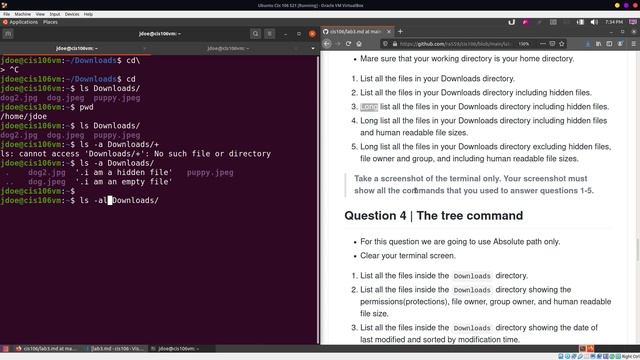Open new terminal tab icon

[x=8, y=34]
